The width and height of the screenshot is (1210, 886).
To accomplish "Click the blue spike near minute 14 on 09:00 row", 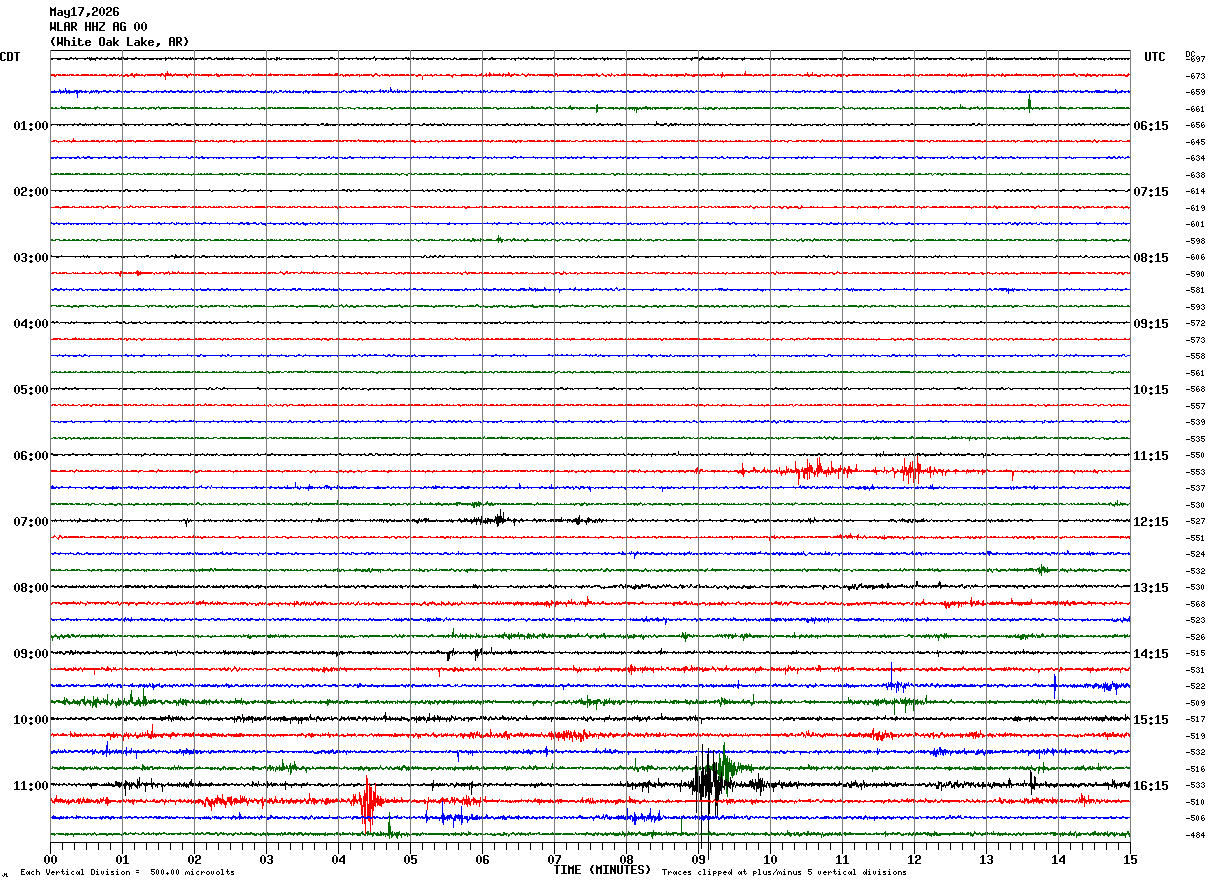I will point(1055,686).
